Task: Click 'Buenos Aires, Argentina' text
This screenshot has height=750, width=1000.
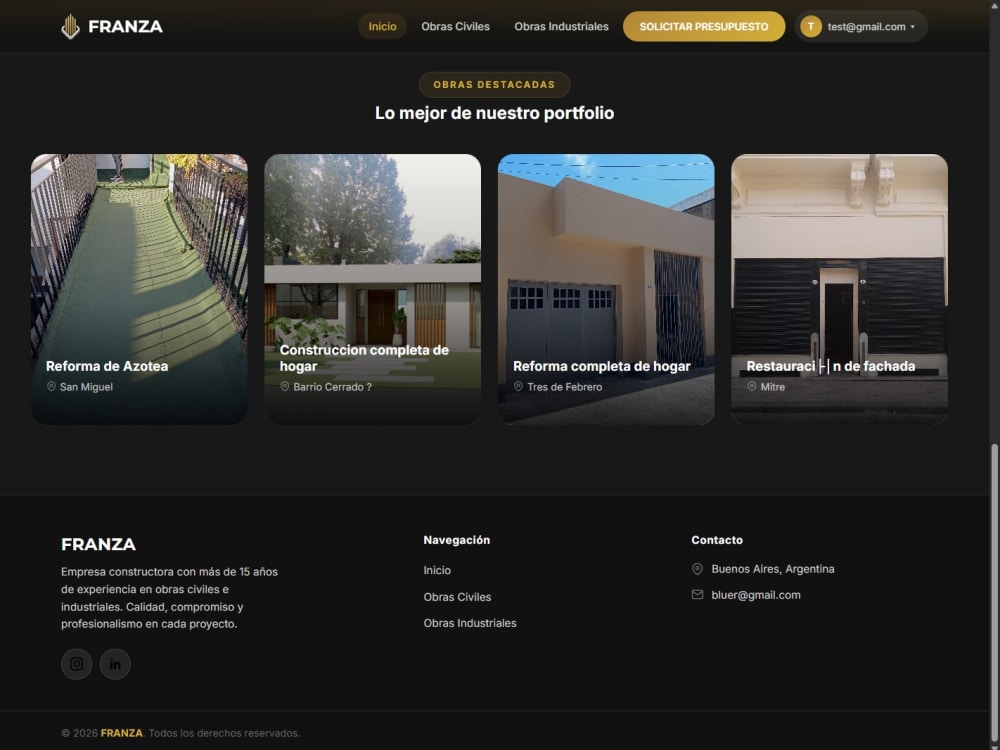Action: click(772, 569)
